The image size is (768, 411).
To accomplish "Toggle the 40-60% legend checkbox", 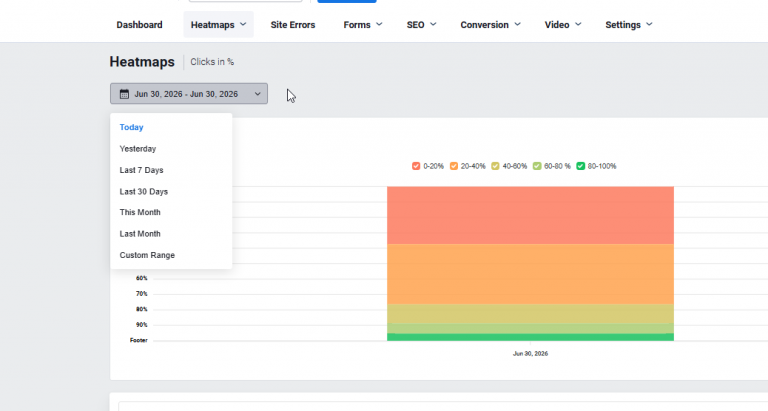I will 495,166.
